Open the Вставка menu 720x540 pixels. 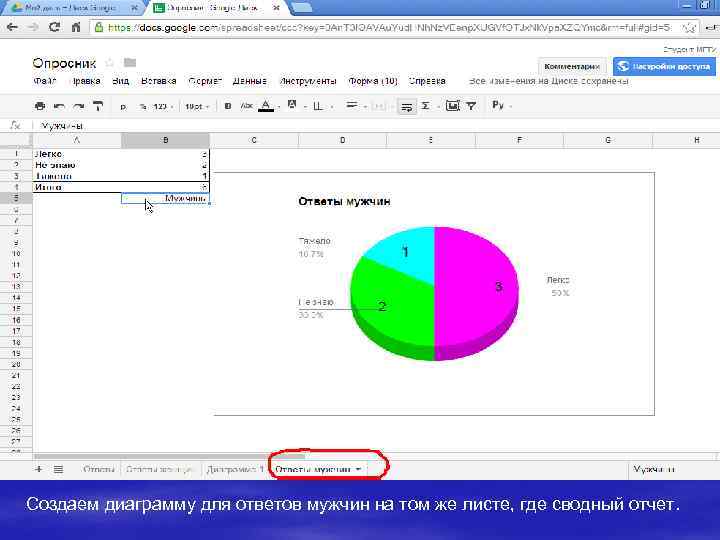click(x=158, y=81)
